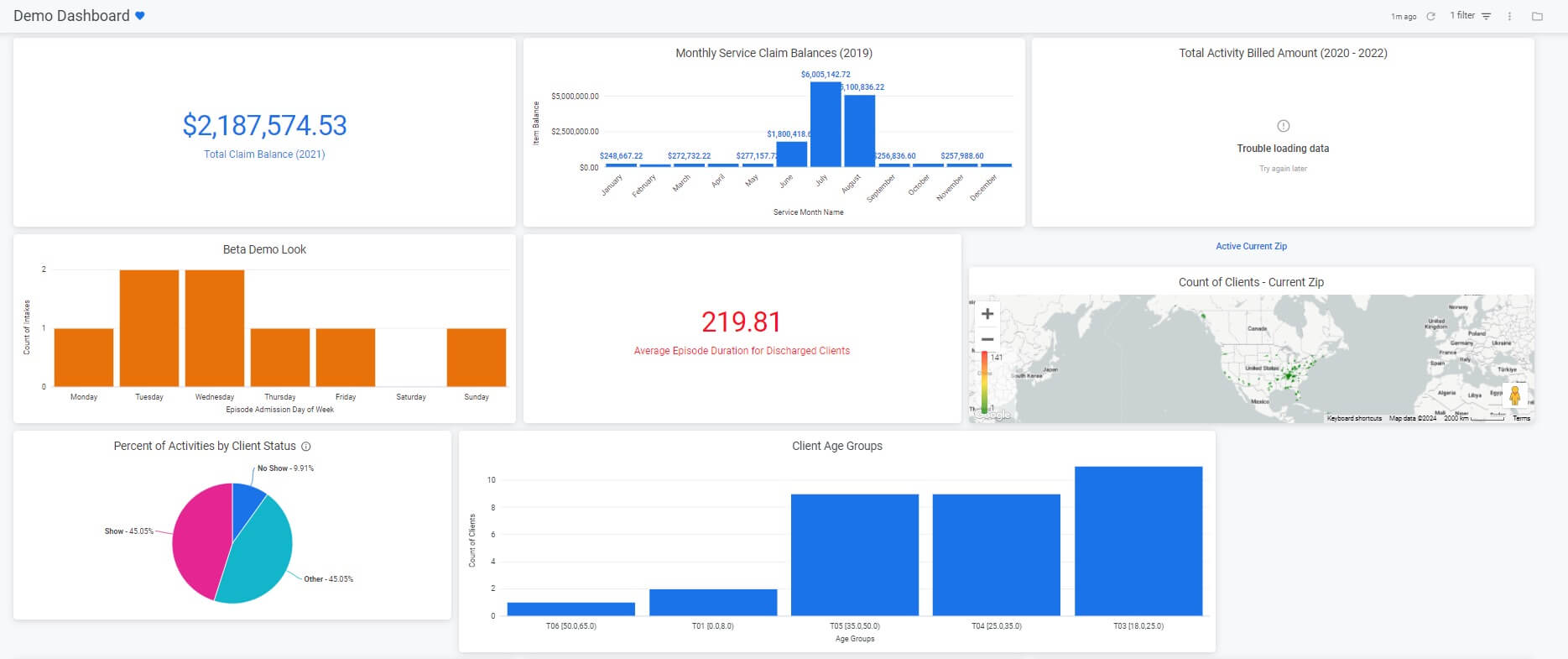1568x659 pixels.
Task: Select the Thursday bar in Beta Demo Look
Action: (280, 358)
